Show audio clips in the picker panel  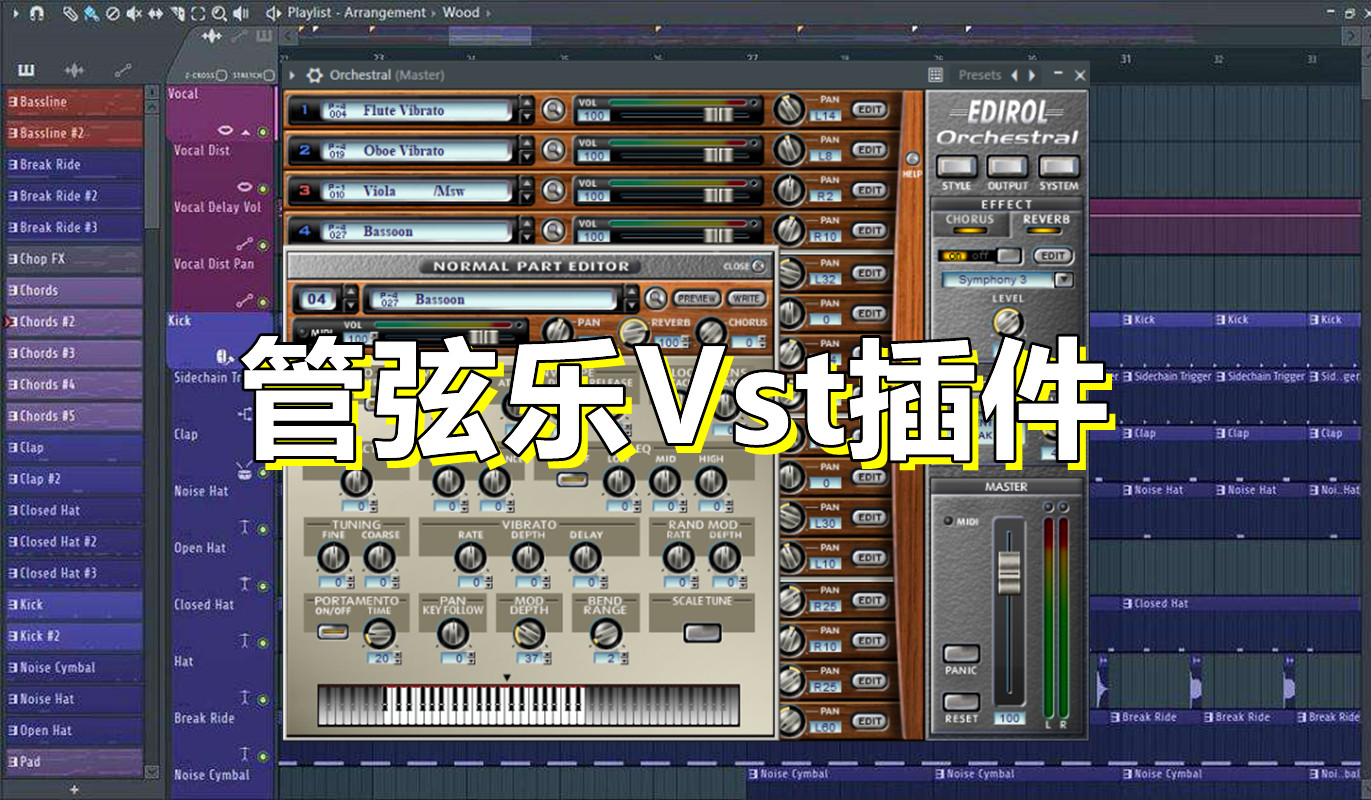click(x=74, y=70)
